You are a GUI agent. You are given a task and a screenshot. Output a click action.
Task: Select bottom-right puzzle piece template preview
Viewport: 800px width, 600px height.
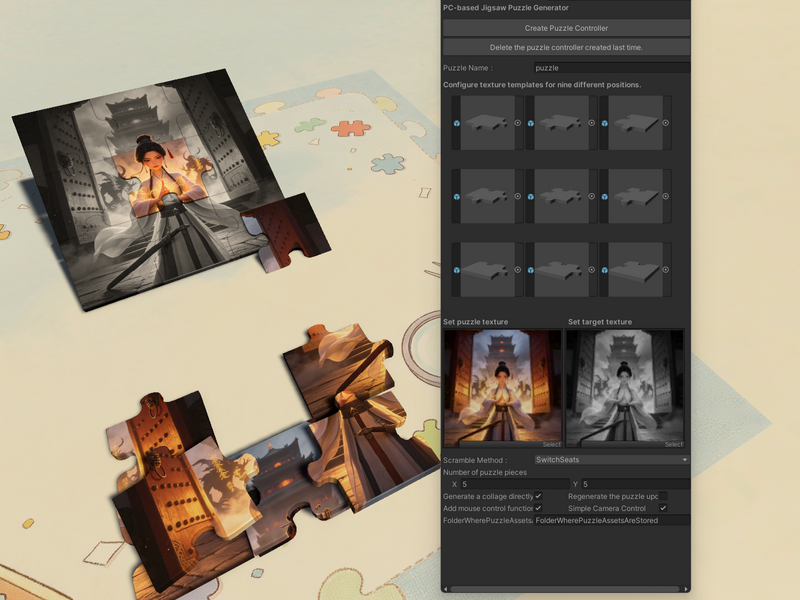pos(635,270)
